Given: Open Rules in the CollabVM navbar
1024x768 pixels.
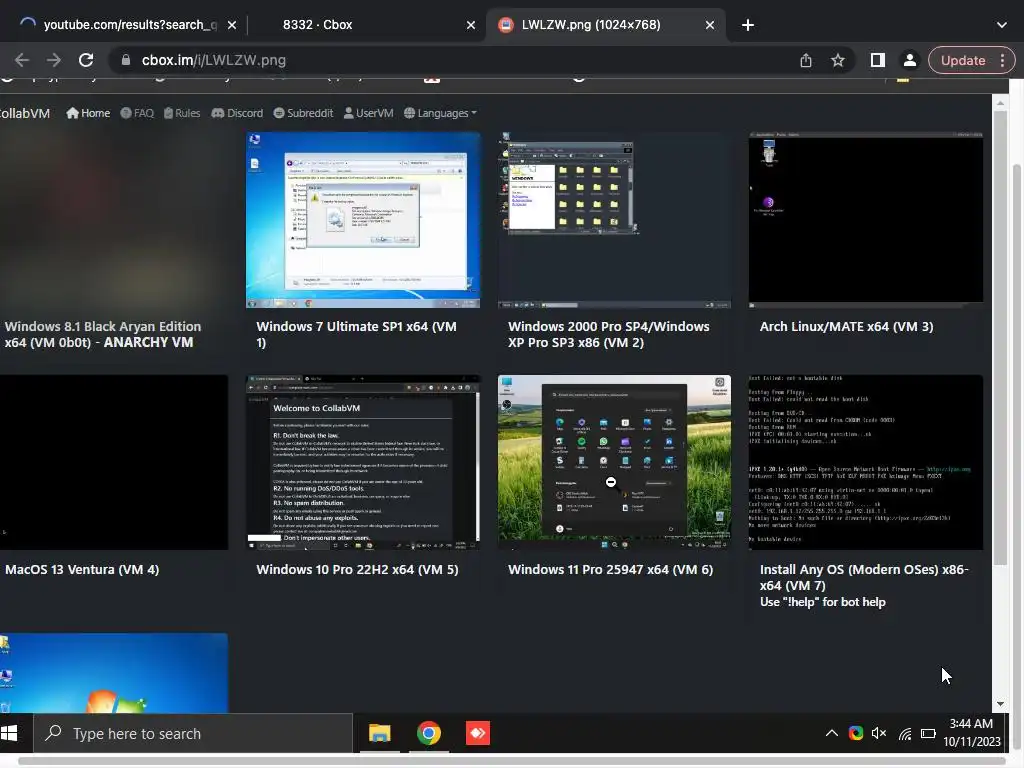Looking at the screenshot, I should [x=182, y=113].
